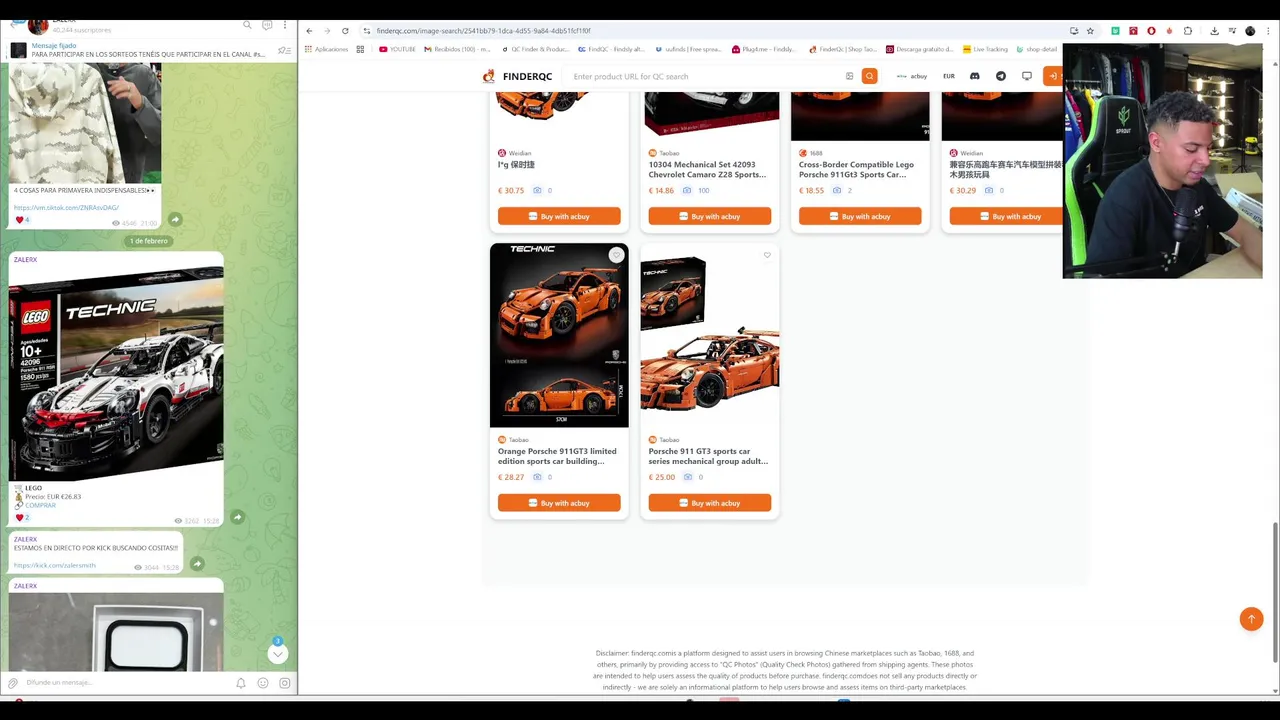Image resolution: width=1280 pixels, height=720 pixels.
Task: Click 'Buy with acbuy' for the €30.75 item
Action: point(559,216)
